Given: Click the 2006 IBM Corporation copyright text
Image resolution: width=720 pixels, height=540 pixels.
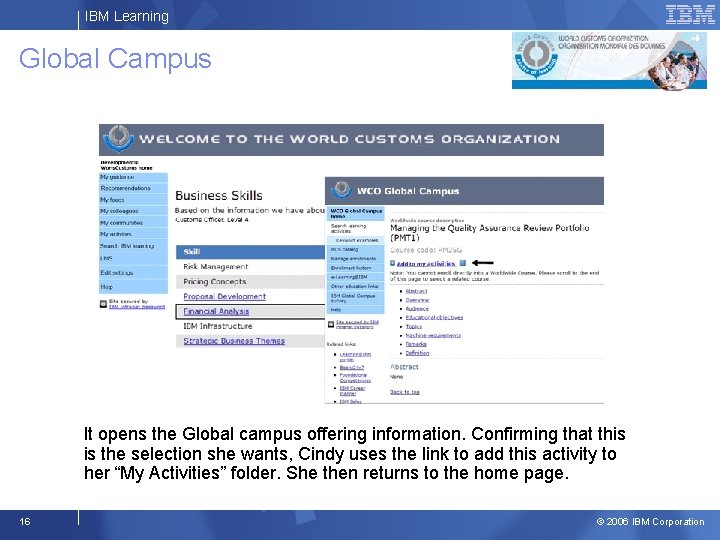Looking at the screenshot, I should click(x=650, y=522).
